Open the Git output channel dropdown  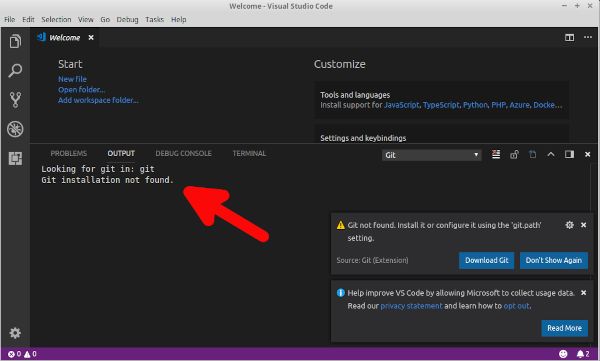[432, 155]
